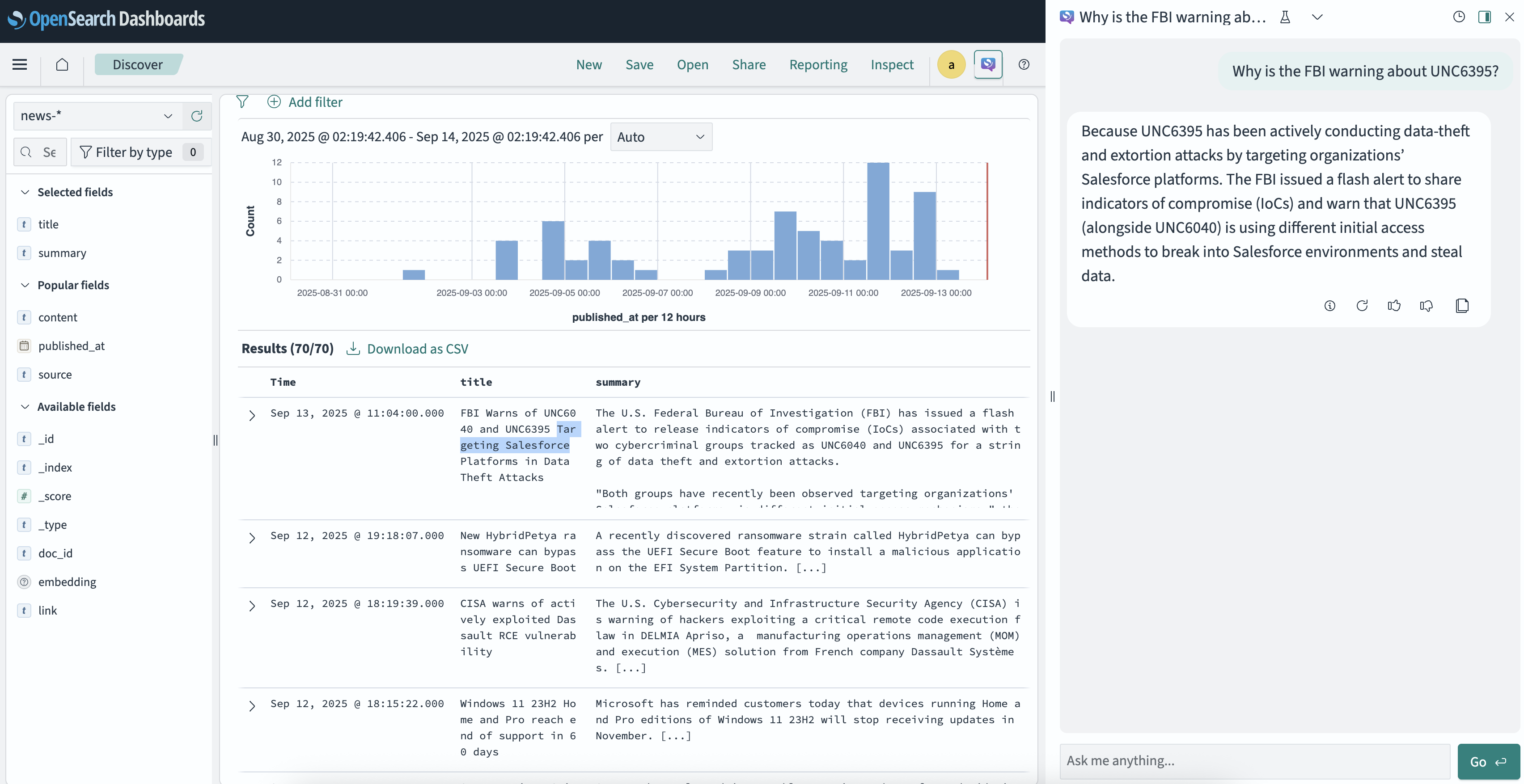Click the thumbs down feedback icon

1427,306
